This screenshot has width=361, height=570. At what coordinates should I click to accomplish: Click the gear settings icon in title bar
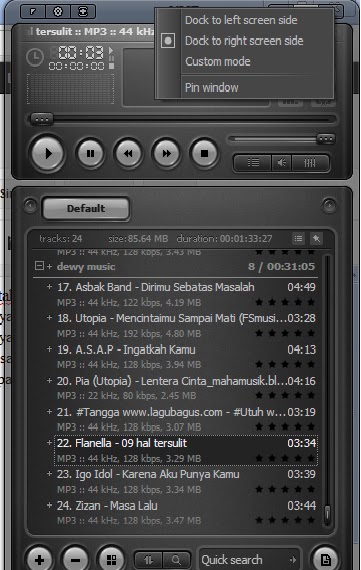58,12
